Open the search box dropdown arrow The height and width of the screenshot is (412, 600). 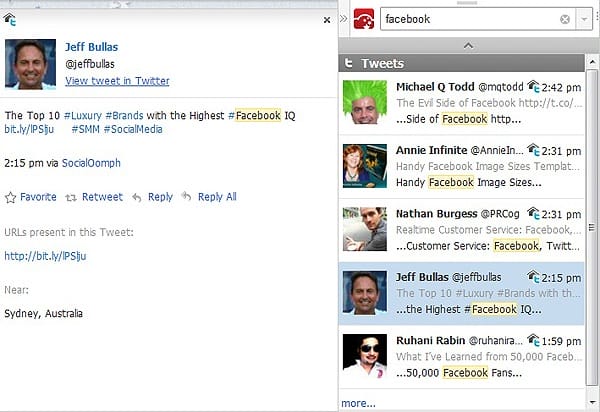(x=584, y=19)
